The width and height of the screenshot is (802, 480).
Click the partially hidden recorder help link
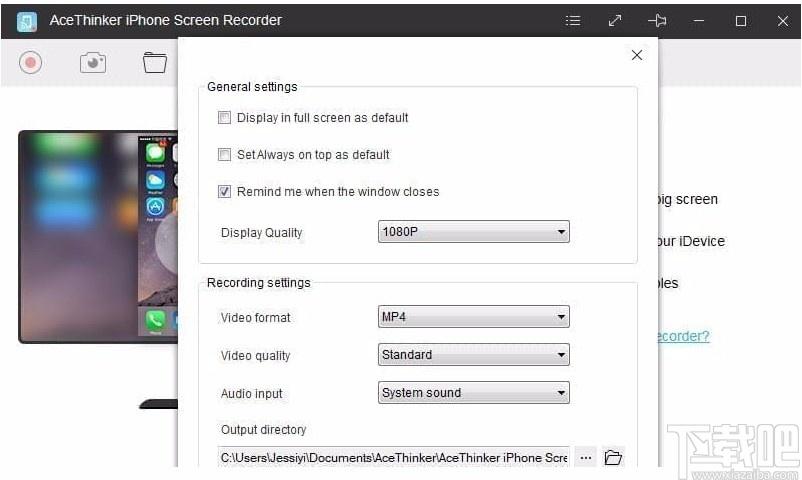pyautogui.click(x=684, y=336)
